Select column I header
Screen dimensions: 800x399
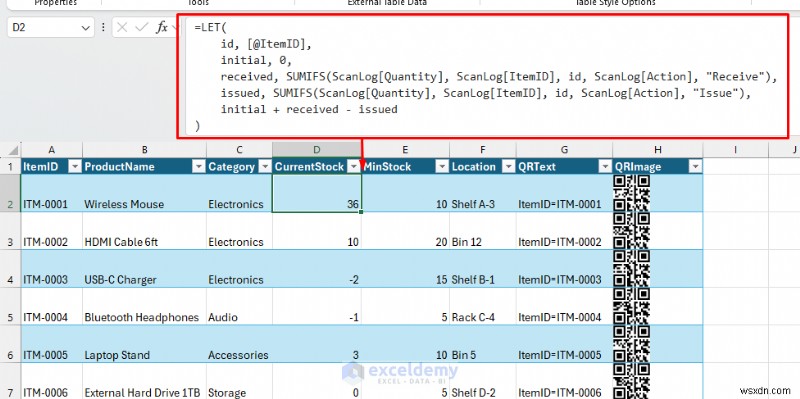[736, 150]
